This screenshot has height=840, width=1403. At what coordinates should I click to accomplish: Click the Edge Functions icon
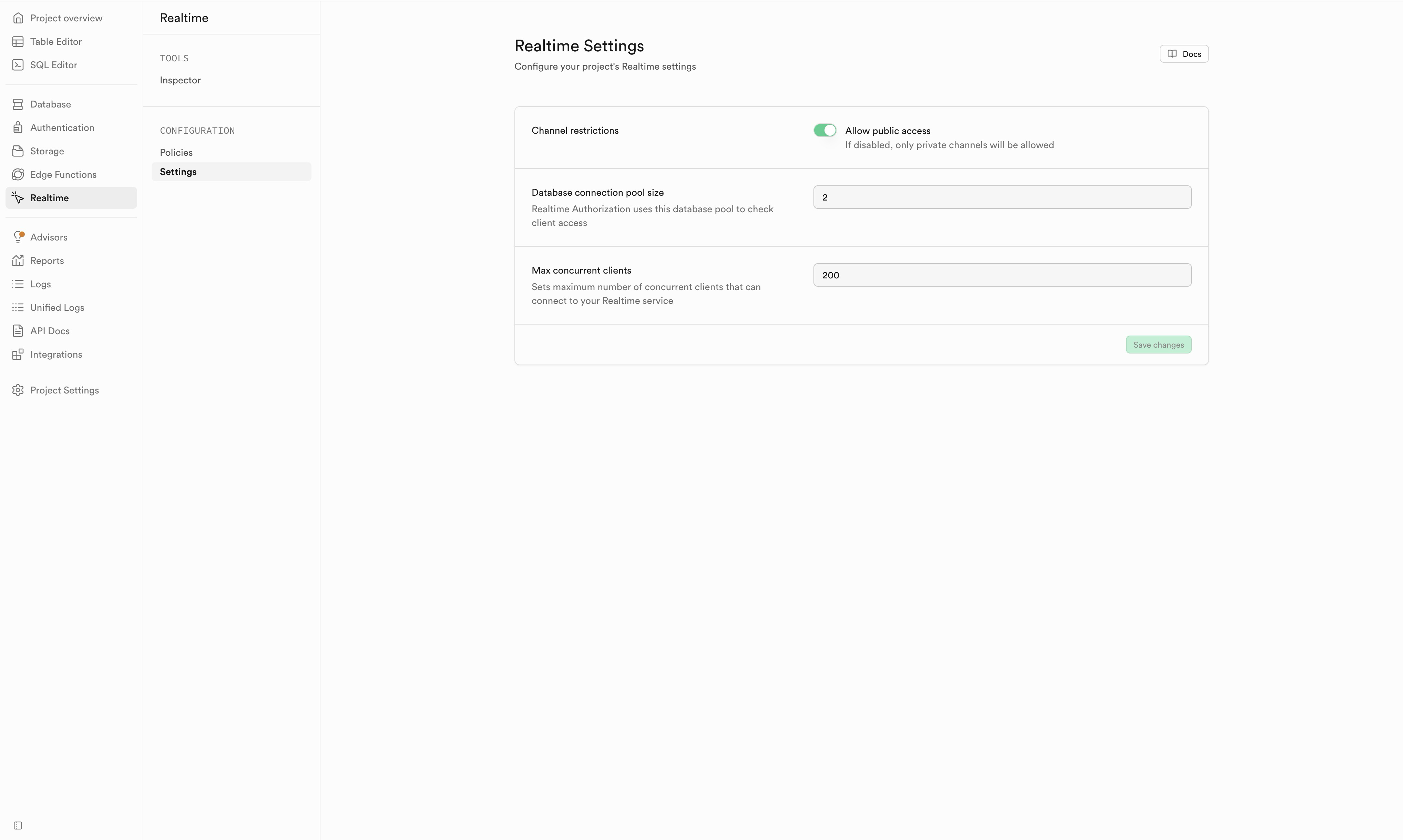(18, 174)
